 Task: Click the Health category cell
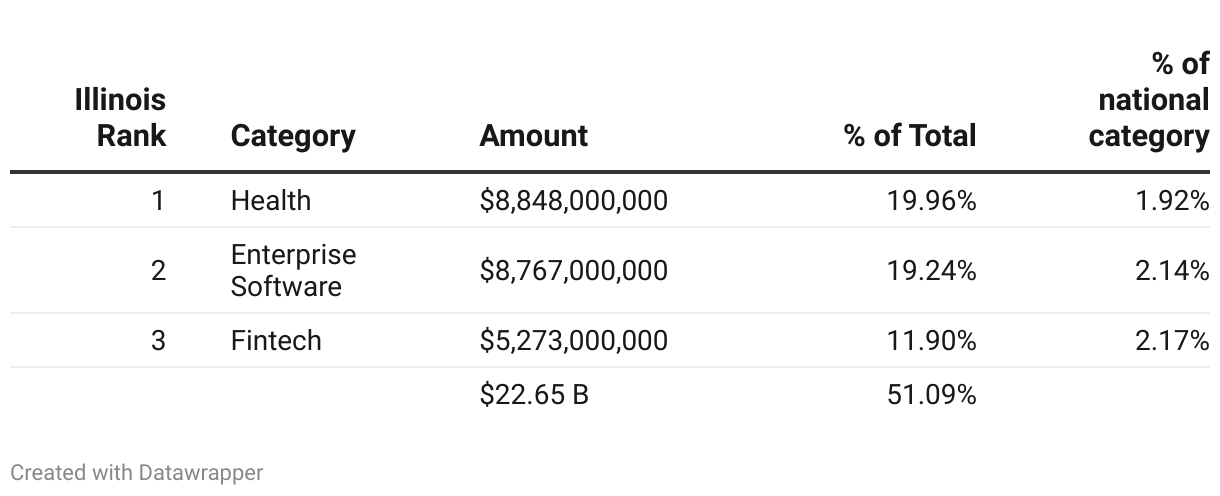click(270, 200)
